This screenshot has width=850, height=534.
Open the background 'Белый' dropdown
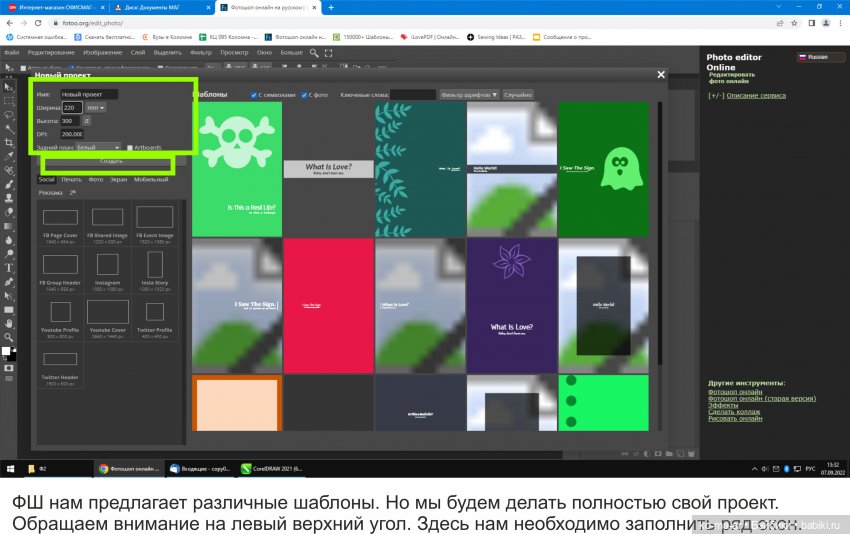98,147
